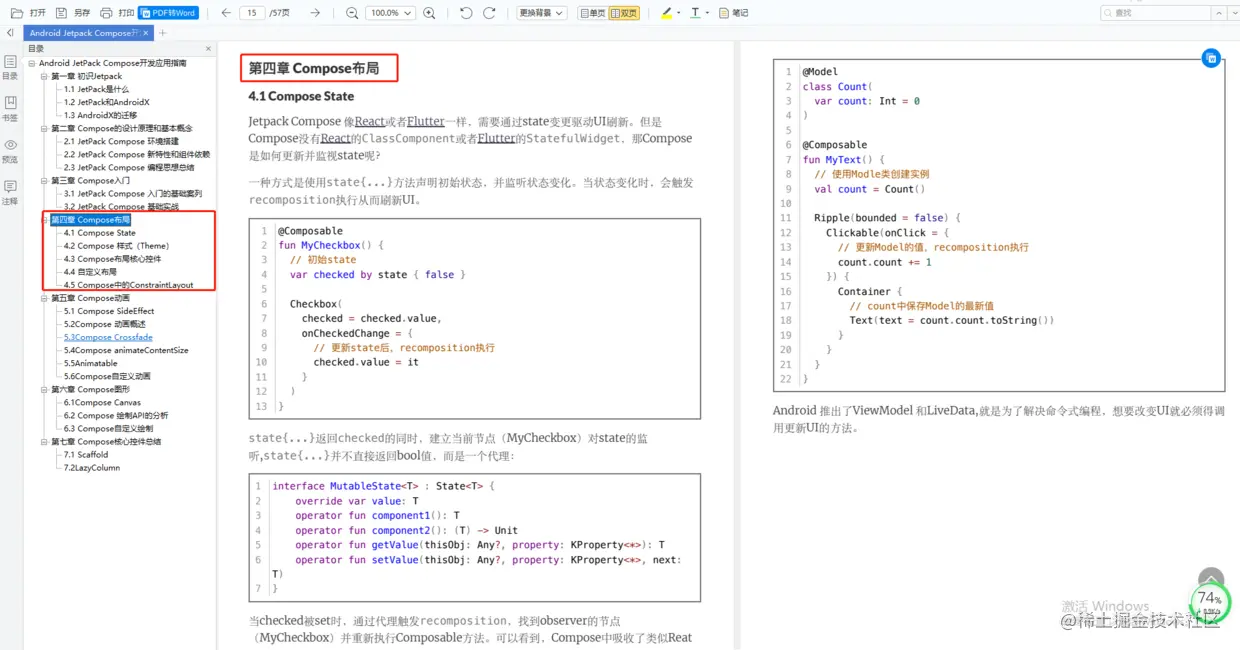Image resolution: width=1240 pixels, height=650 pixels.
Task: Select the yellow highlighter tool
Action: [667, 13]
